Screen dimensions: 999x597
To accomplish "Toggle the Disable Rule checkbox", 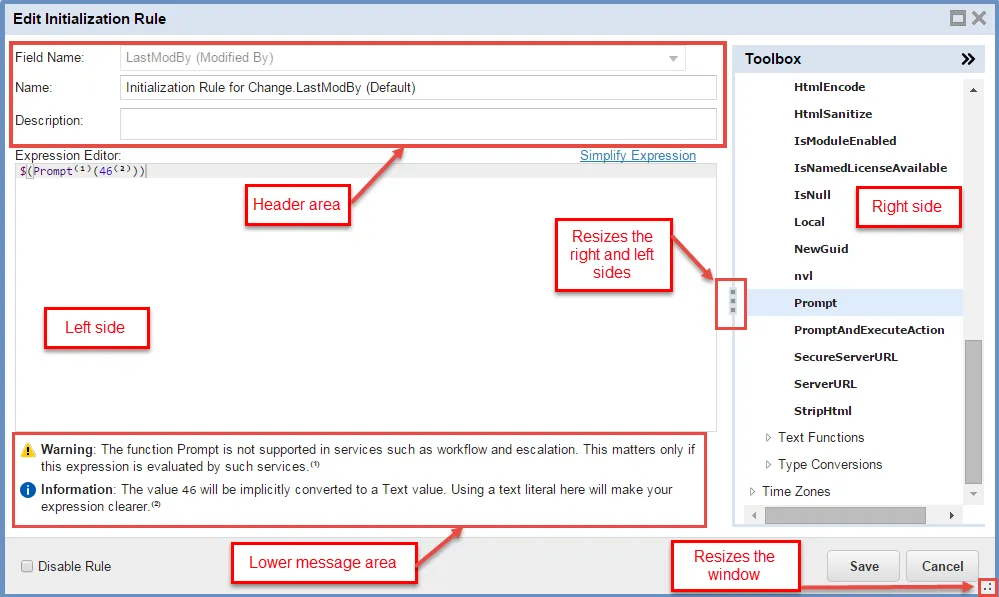I will pos(27,566).
